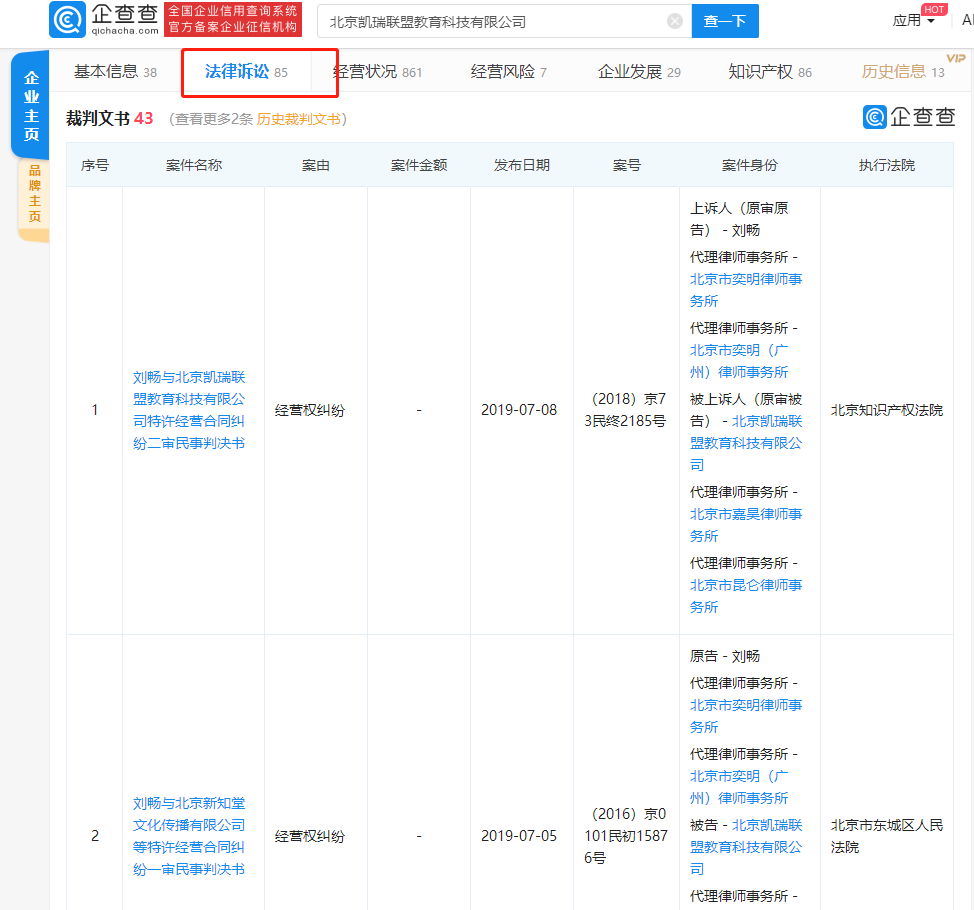Click the 查一下 search button
This screenshot has height=910, width=974.
point(725,21)
